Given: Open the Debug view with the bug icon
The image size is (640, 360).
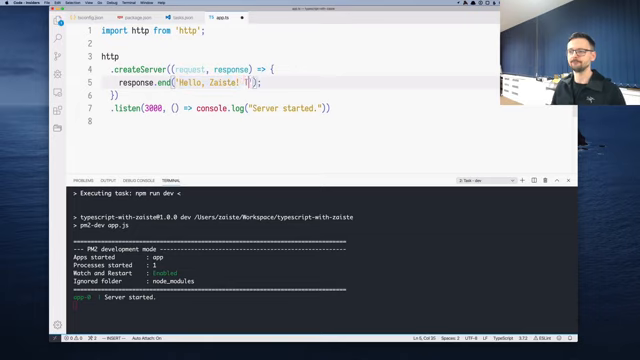Looking at the screenshot, I should tap(58, 74).
